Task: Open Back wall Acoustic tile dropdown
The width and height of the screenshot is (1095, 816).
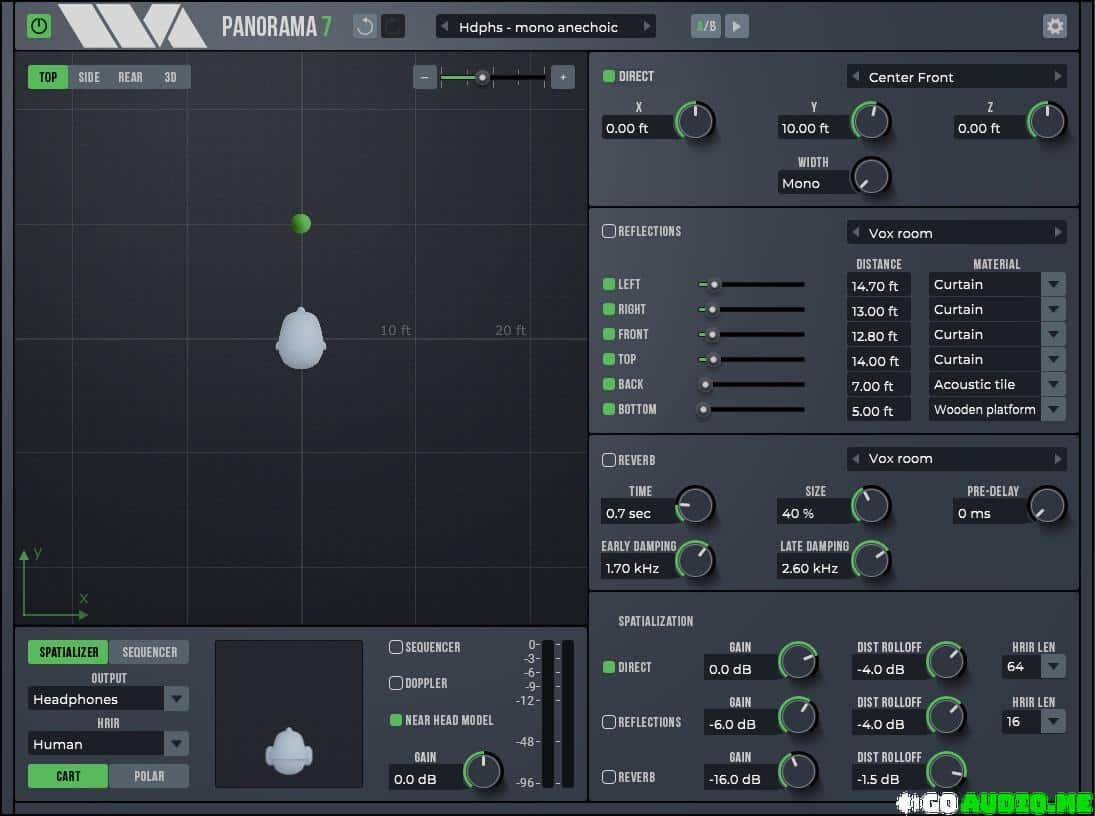Action: [997, 384]
